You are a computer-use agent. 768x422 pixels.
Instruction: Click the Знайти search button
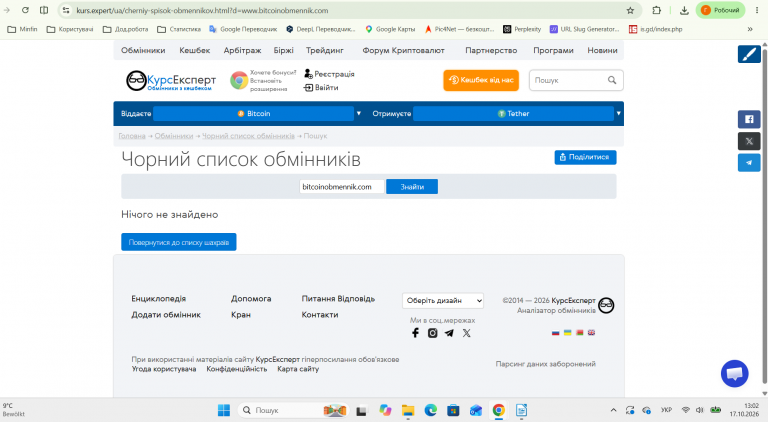pyautogui.click(x=412, y=187)
